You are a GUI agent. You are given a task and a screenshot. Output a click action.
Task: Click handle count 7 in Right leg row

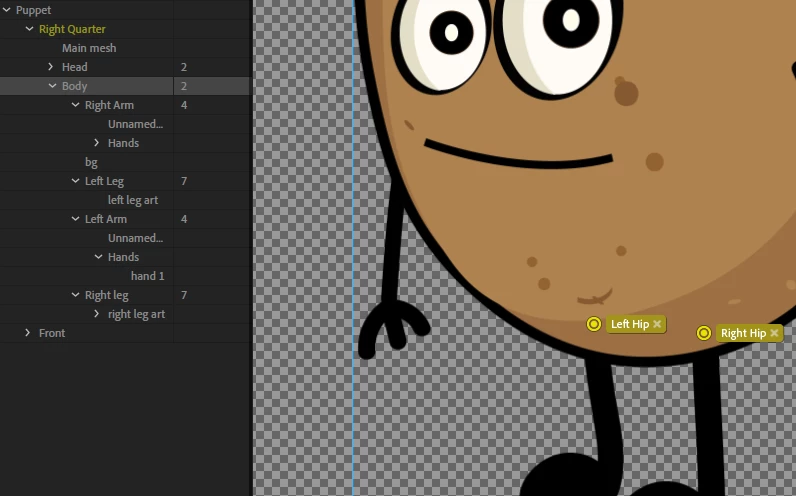pyautogui.click(x=184, y=295)
